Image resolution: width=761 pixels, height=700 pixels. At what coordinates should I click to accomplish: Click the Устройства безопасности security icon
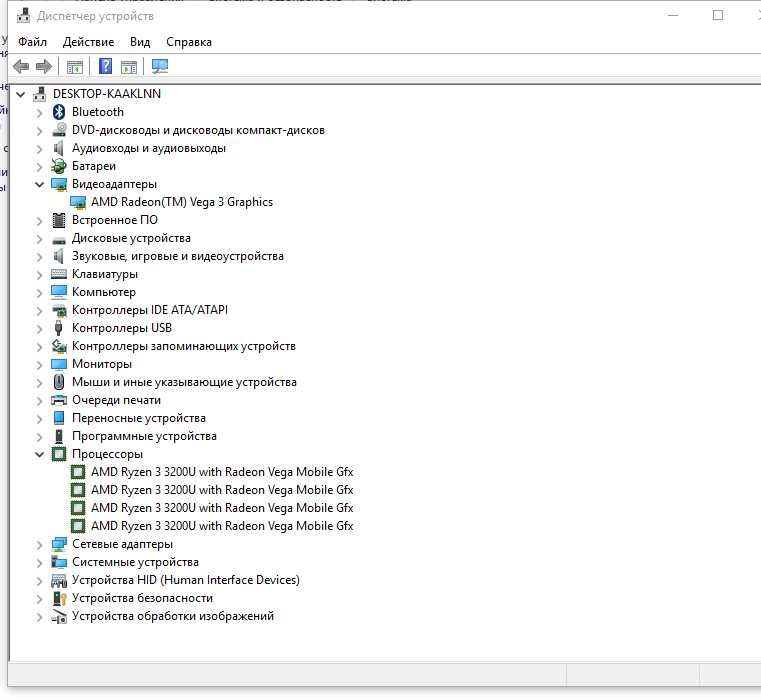(59, 598)
